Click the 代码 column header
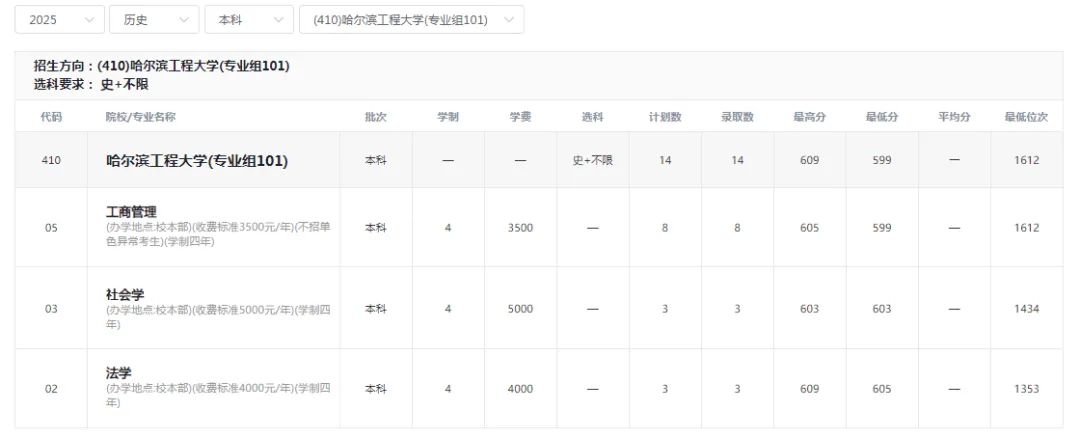The height and width of the screenshot is (438, 1080). point(51,117)
